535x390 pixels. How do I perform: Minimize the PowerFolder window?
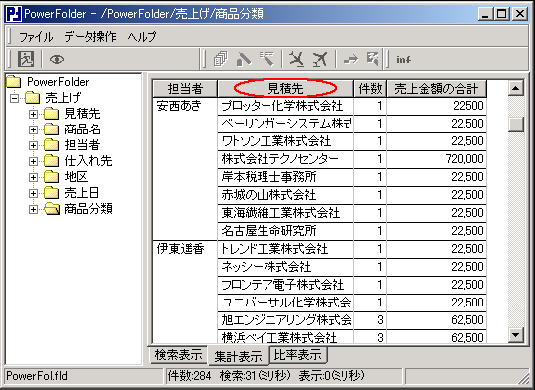click(x=486, y=14)
